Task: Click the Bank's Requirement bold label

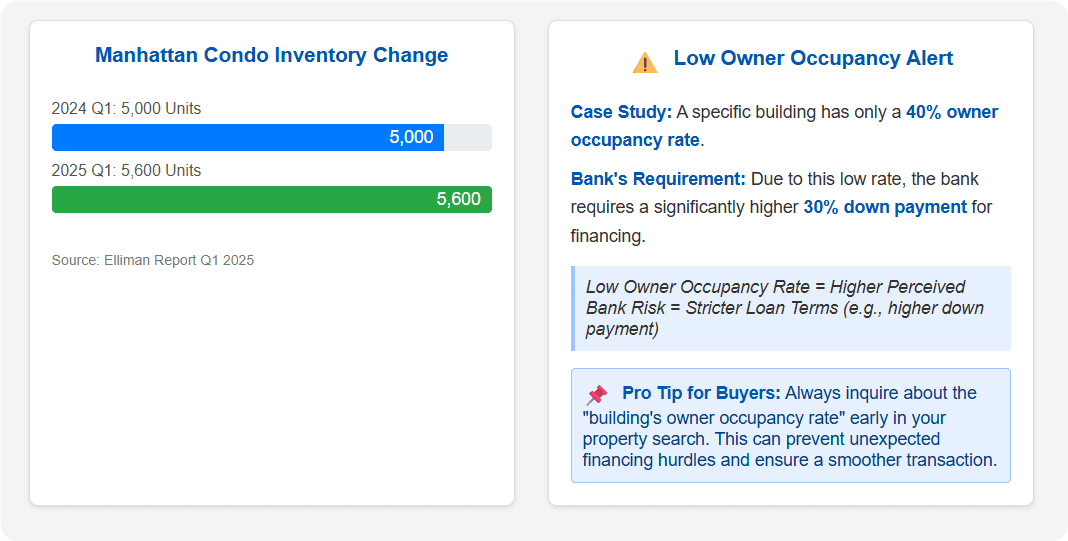Action: pos(658,179)
